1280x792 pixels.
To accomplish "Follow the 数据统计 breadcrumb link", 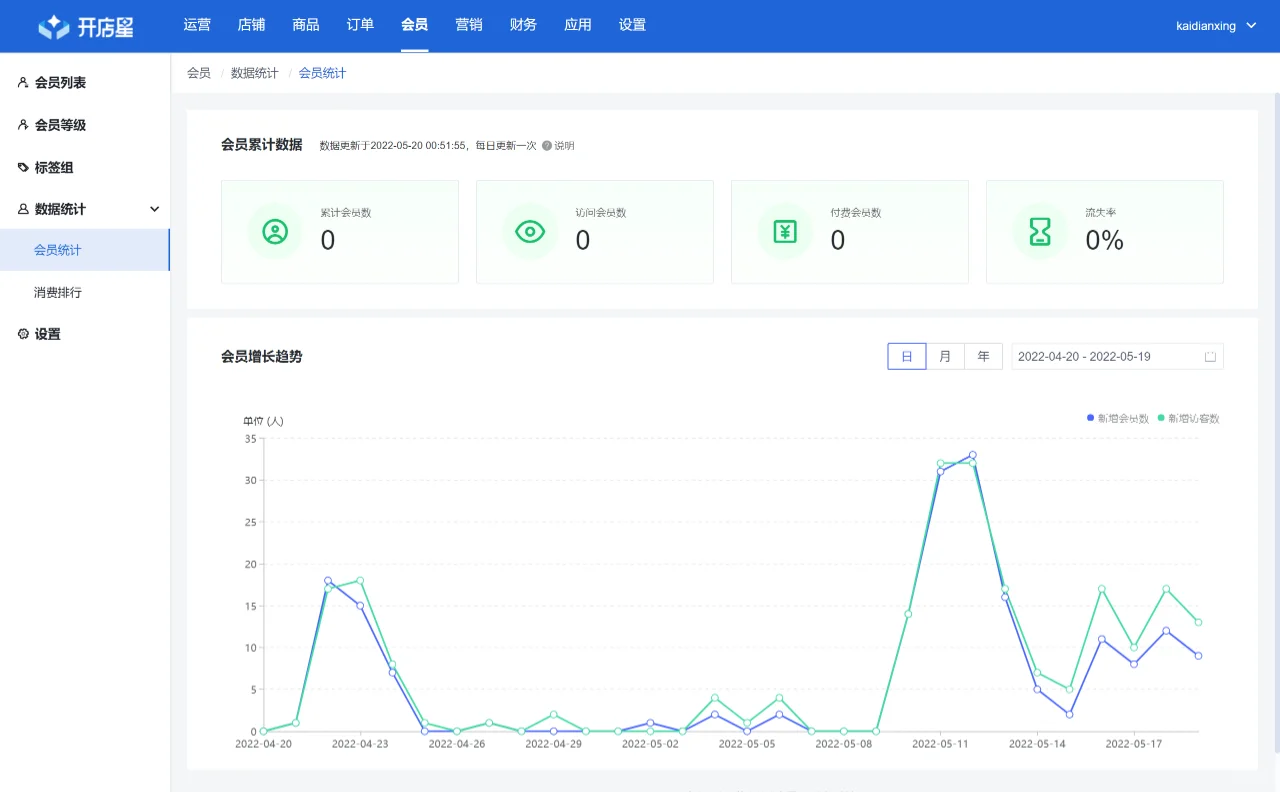I will [x=253, y=72].
